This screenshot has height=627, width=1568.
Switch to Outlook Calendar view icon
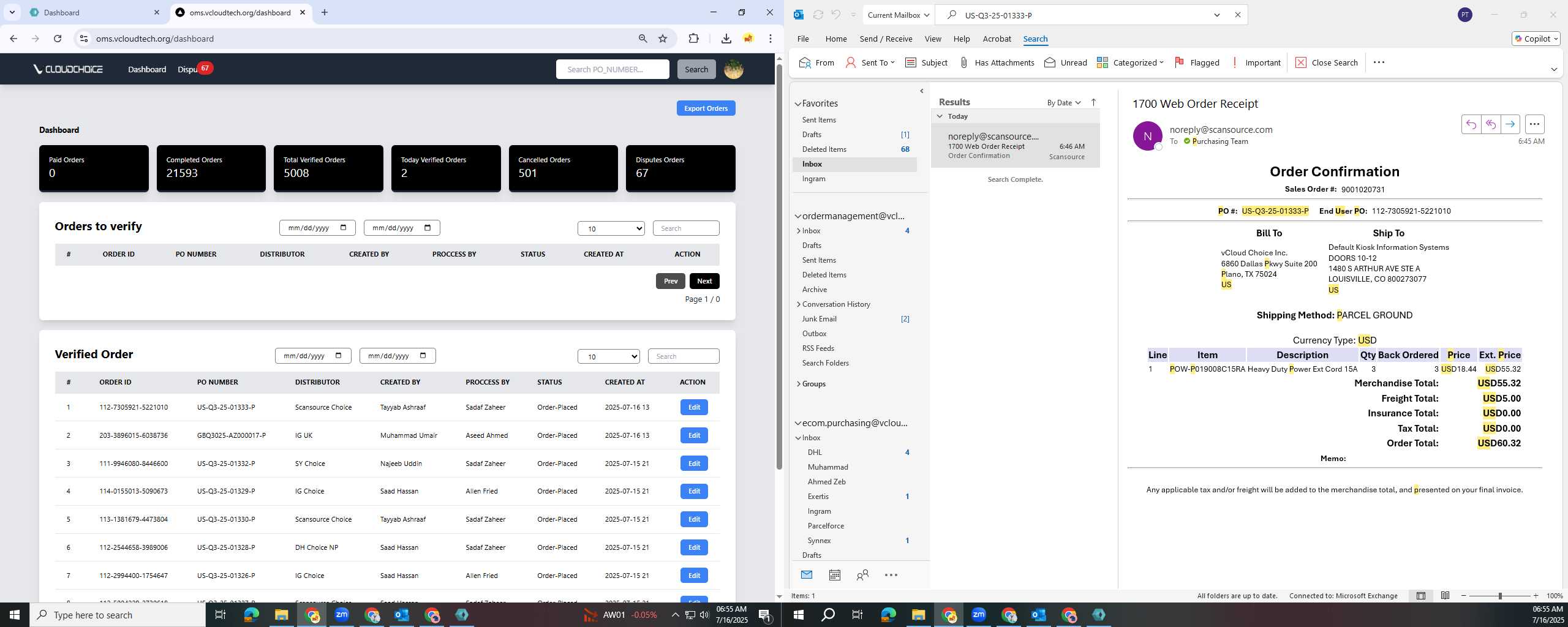coord(834,575)
